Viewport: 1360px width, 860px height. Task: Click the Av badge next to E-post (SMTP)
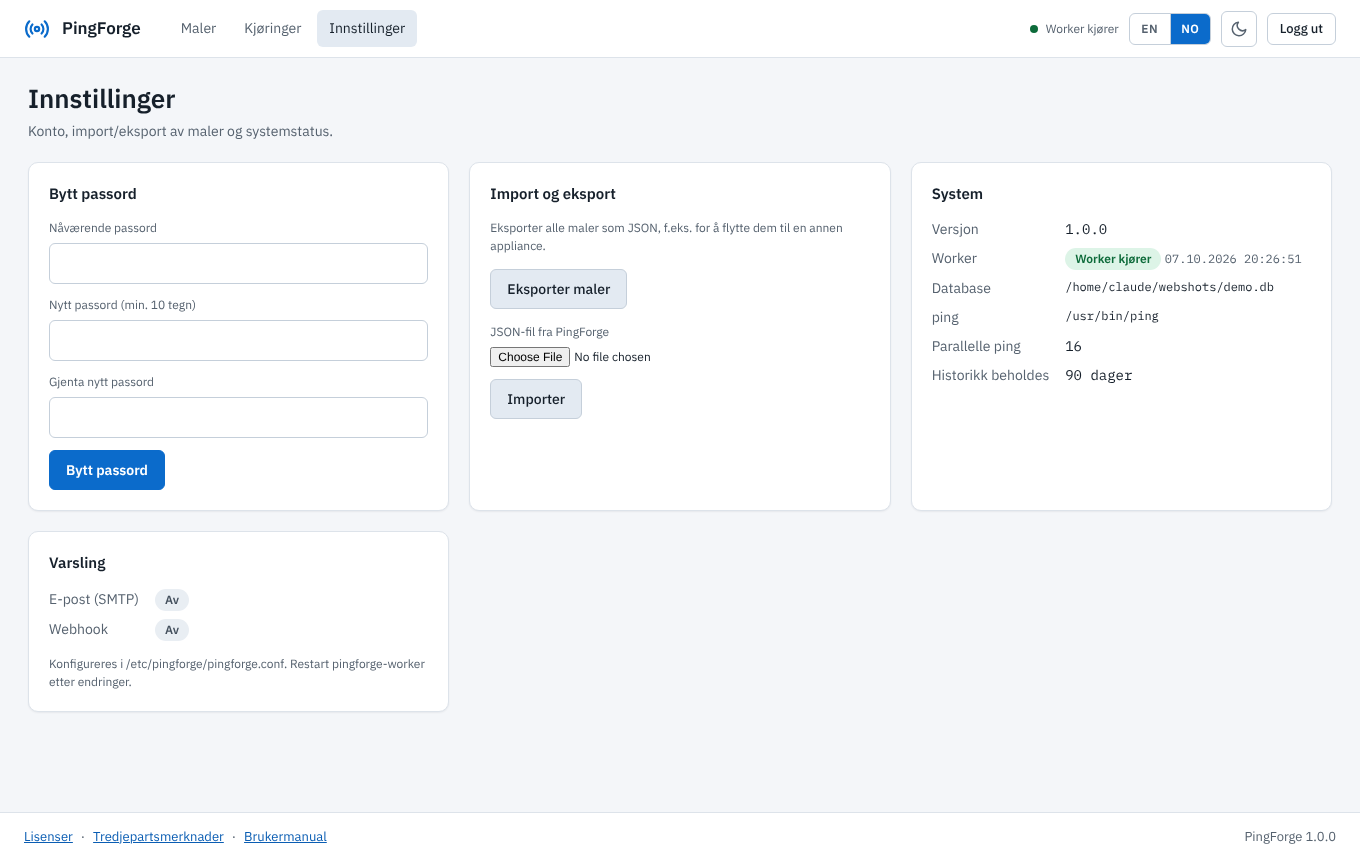pyautogui.click(x=172, y=600)
